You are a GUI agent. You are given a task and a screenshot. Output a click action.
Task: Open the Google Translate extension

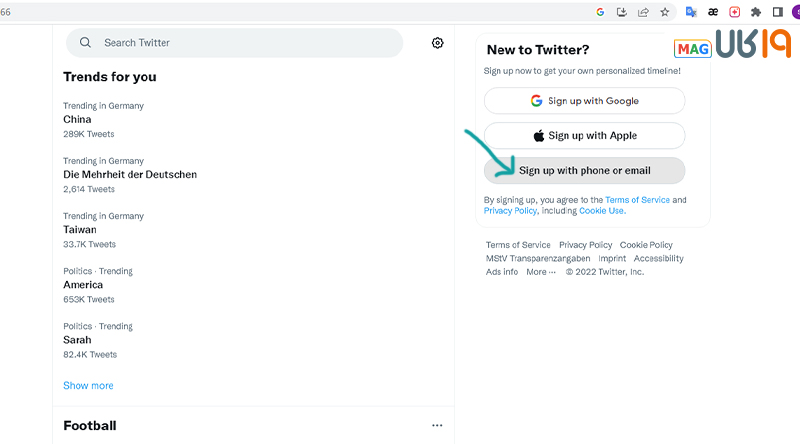pyautogui.click(x=691, y=12)
